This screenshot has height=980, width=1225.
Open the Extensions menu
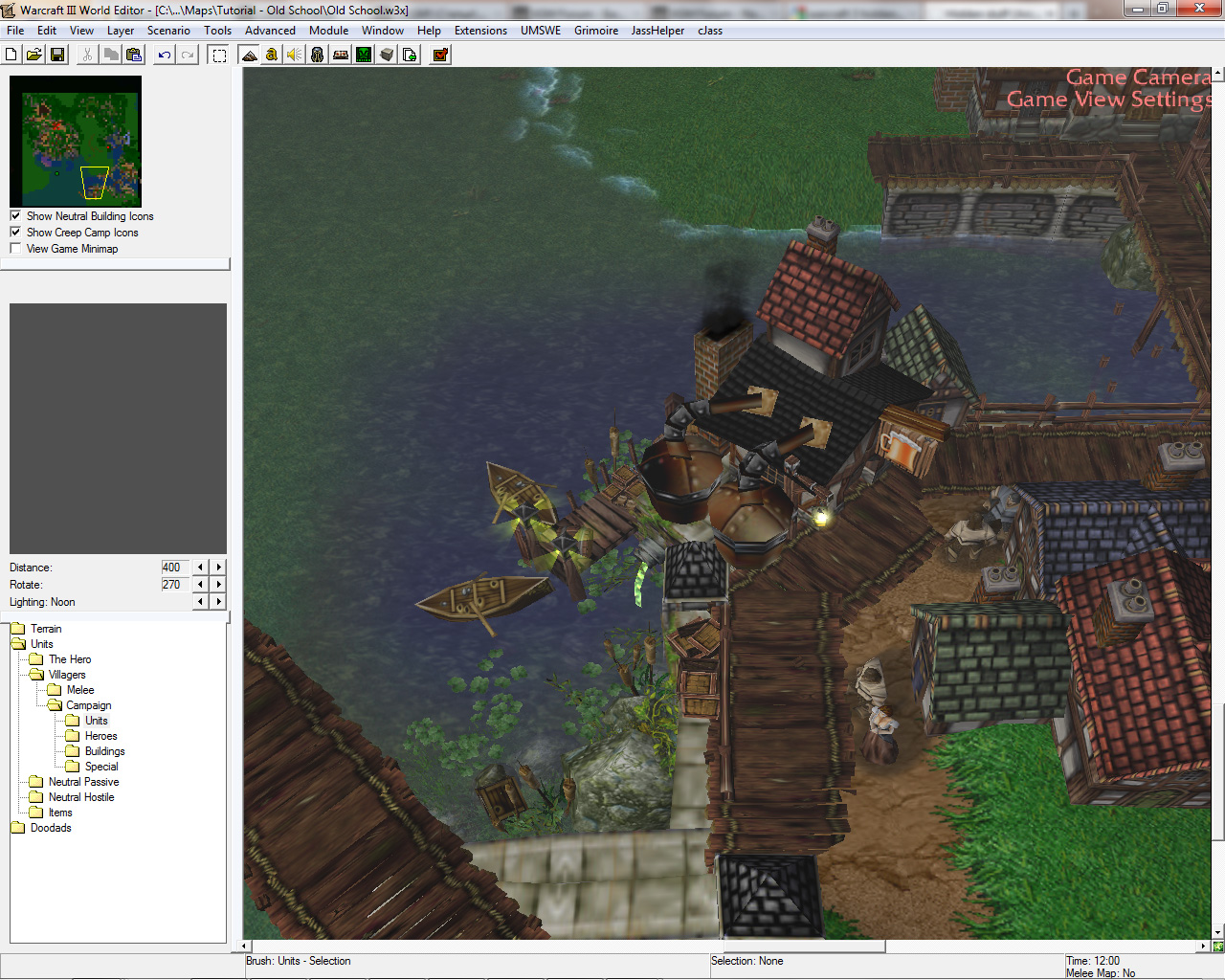[x=480, y=31]
